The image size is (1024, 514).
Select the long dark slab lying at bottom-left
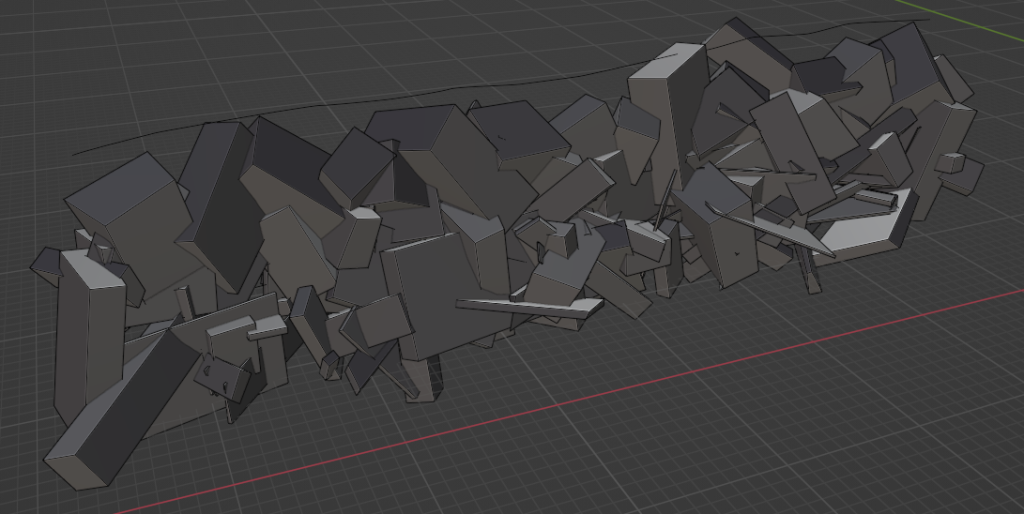coord(121,410)
